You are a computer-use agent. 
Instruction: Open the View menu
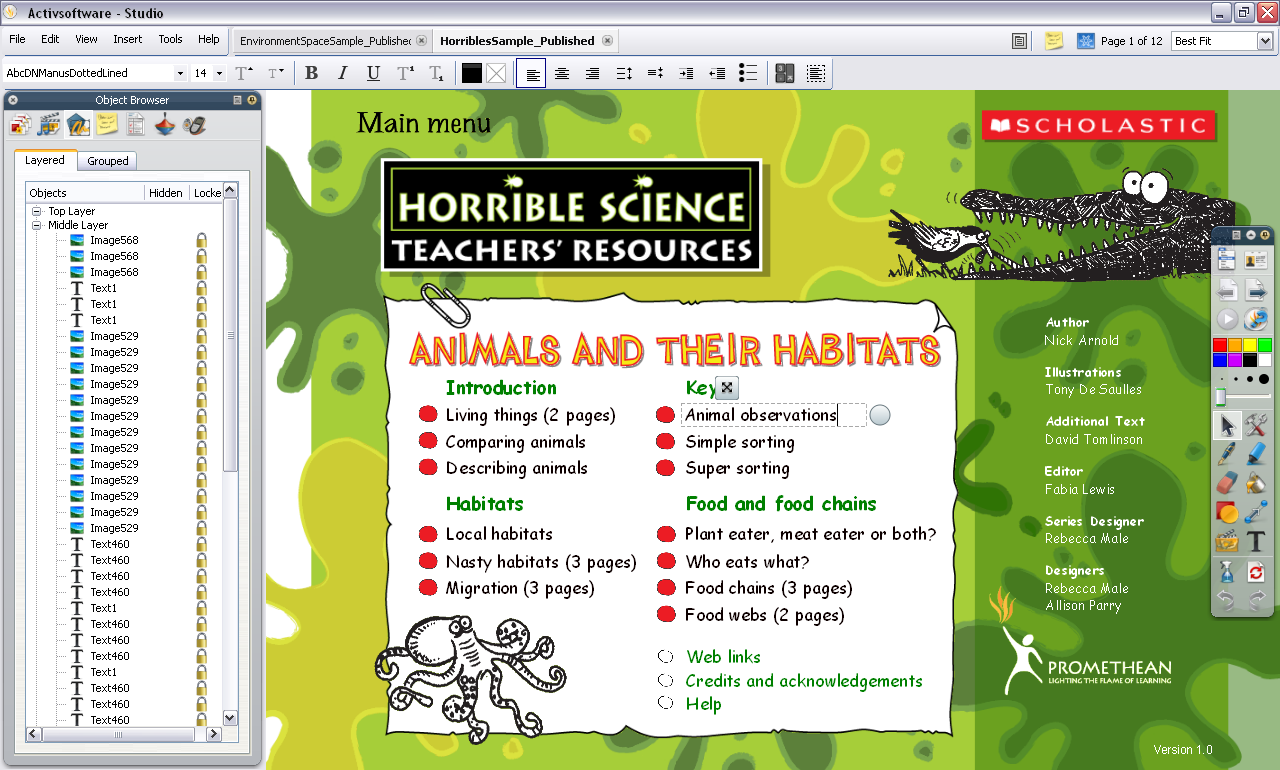tap(86, 39)
